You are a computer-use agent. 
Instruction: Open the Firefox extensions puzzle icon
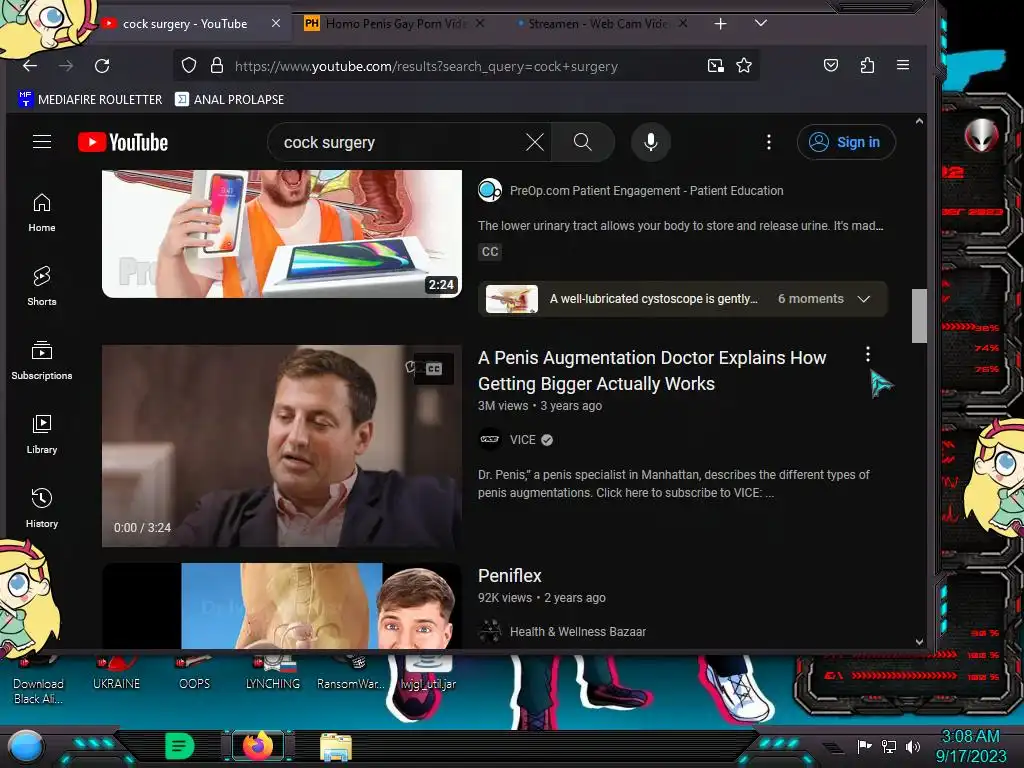[867, 65]
